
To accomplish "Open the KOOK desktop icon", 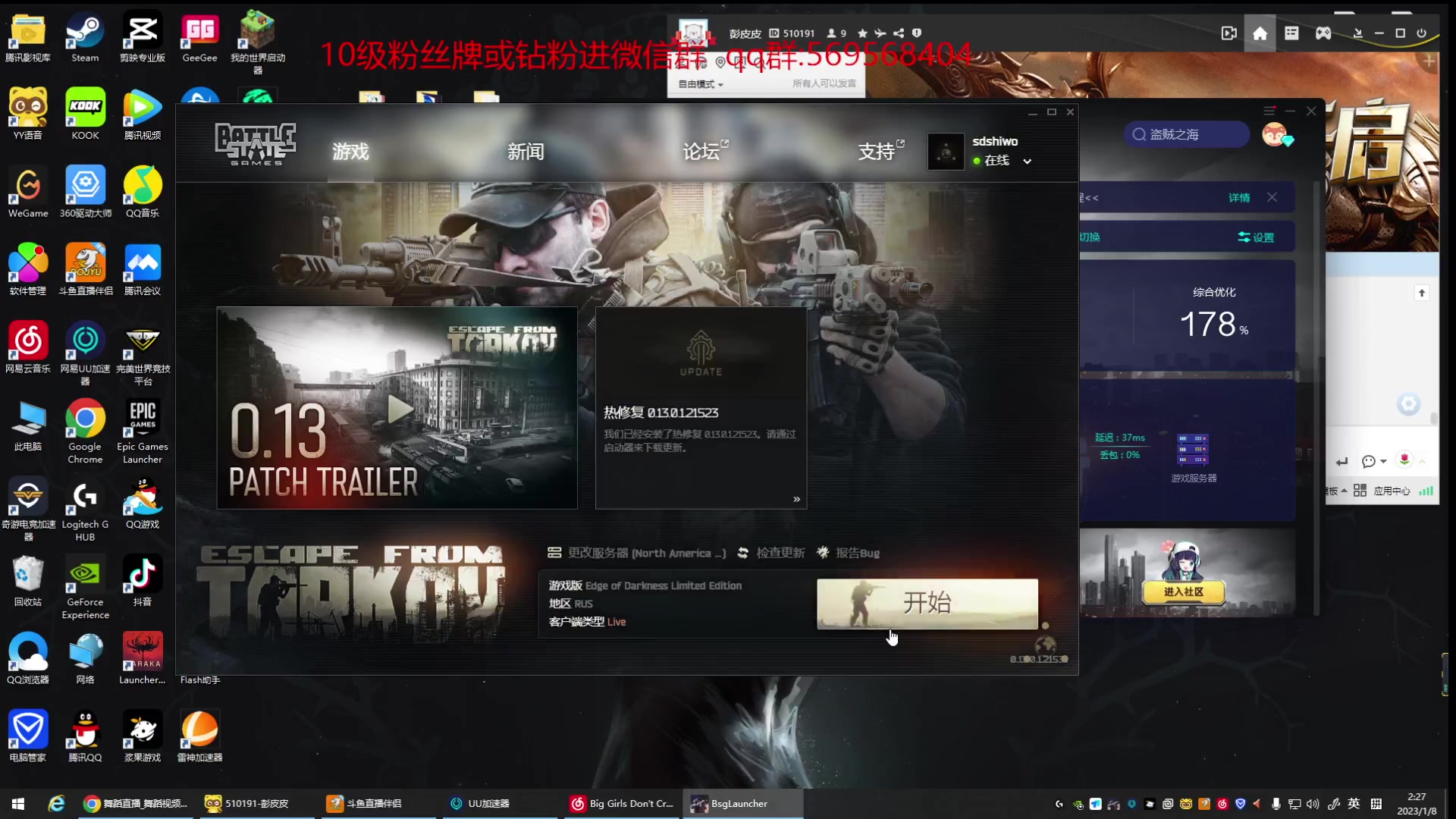I will tap(85, 115).
